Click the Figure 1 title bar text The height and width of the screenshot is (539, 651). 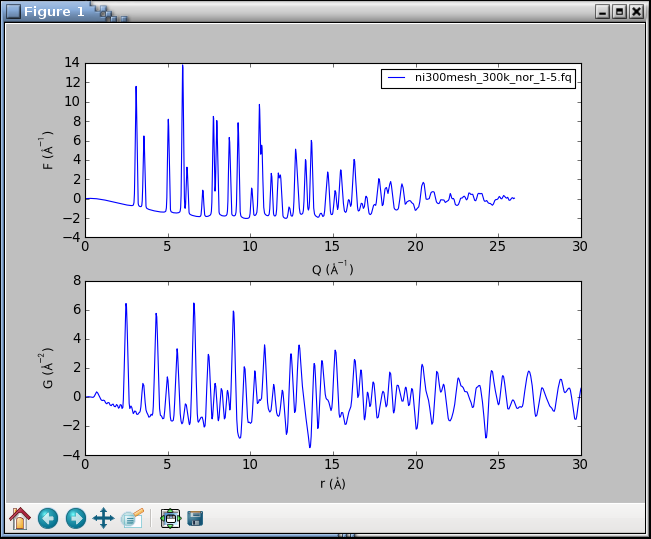[x=55, y=11]
